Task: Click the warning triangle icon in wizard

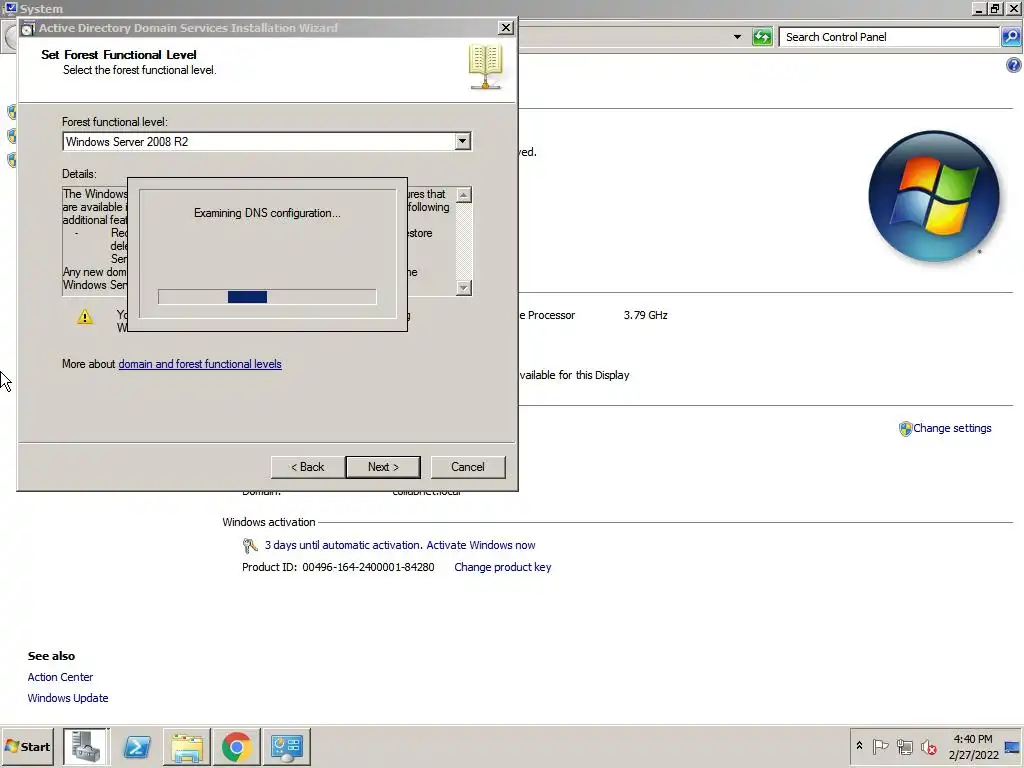Action: coord(85,317)
